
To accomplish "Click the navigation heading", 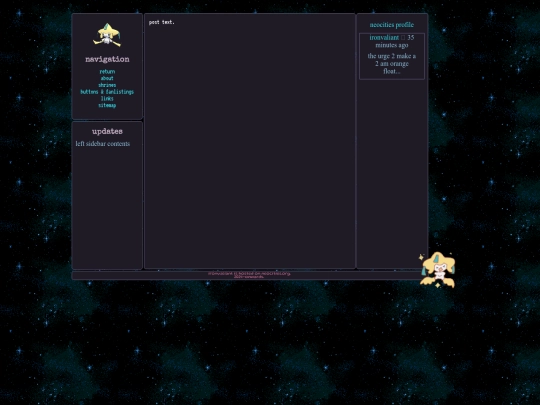I will point(107,59).
